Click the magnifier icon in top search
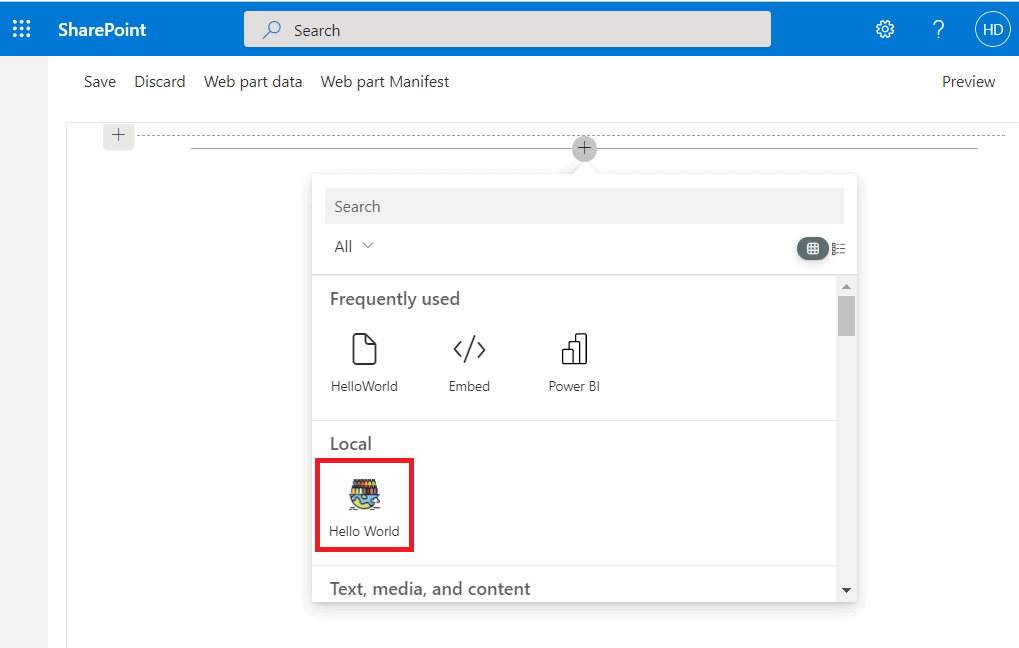This screenshot has width=1019, height=648. 272,29
